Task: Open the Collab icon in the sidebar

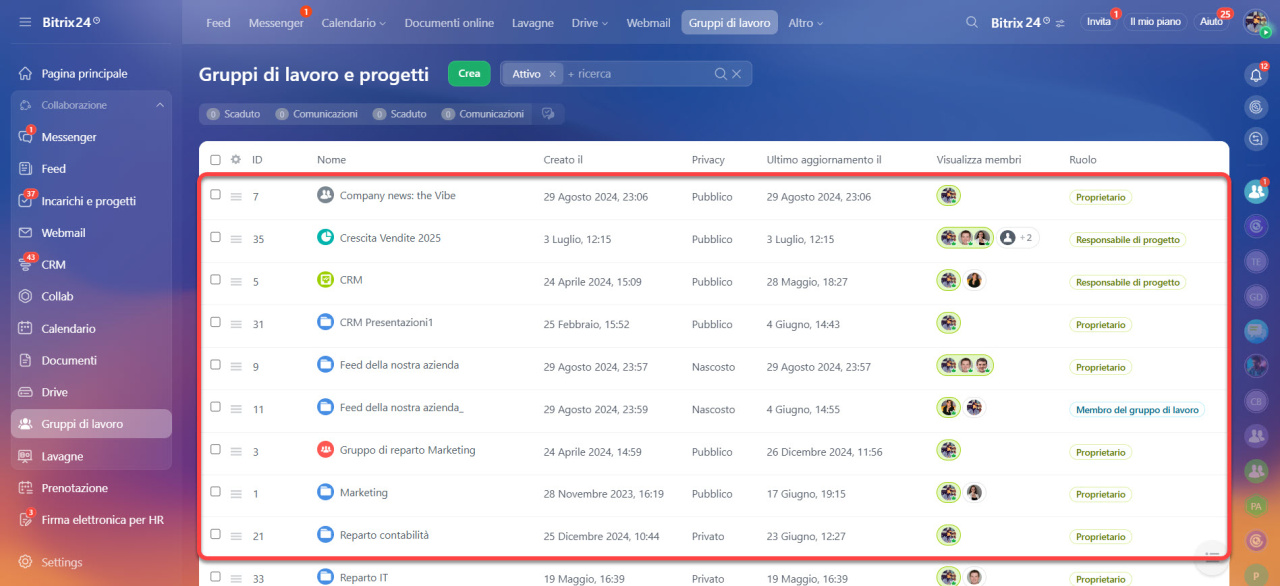Action: (25, 296)
